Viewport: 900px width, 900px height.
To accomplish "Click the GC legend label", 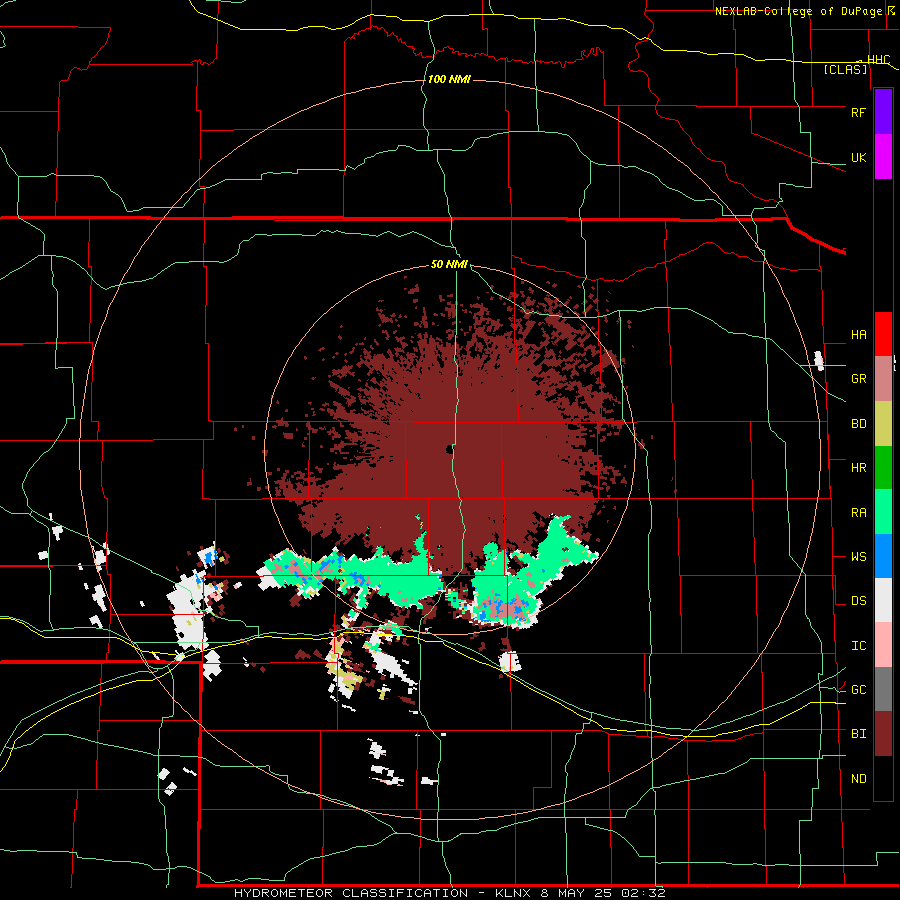I will (858, 690).
